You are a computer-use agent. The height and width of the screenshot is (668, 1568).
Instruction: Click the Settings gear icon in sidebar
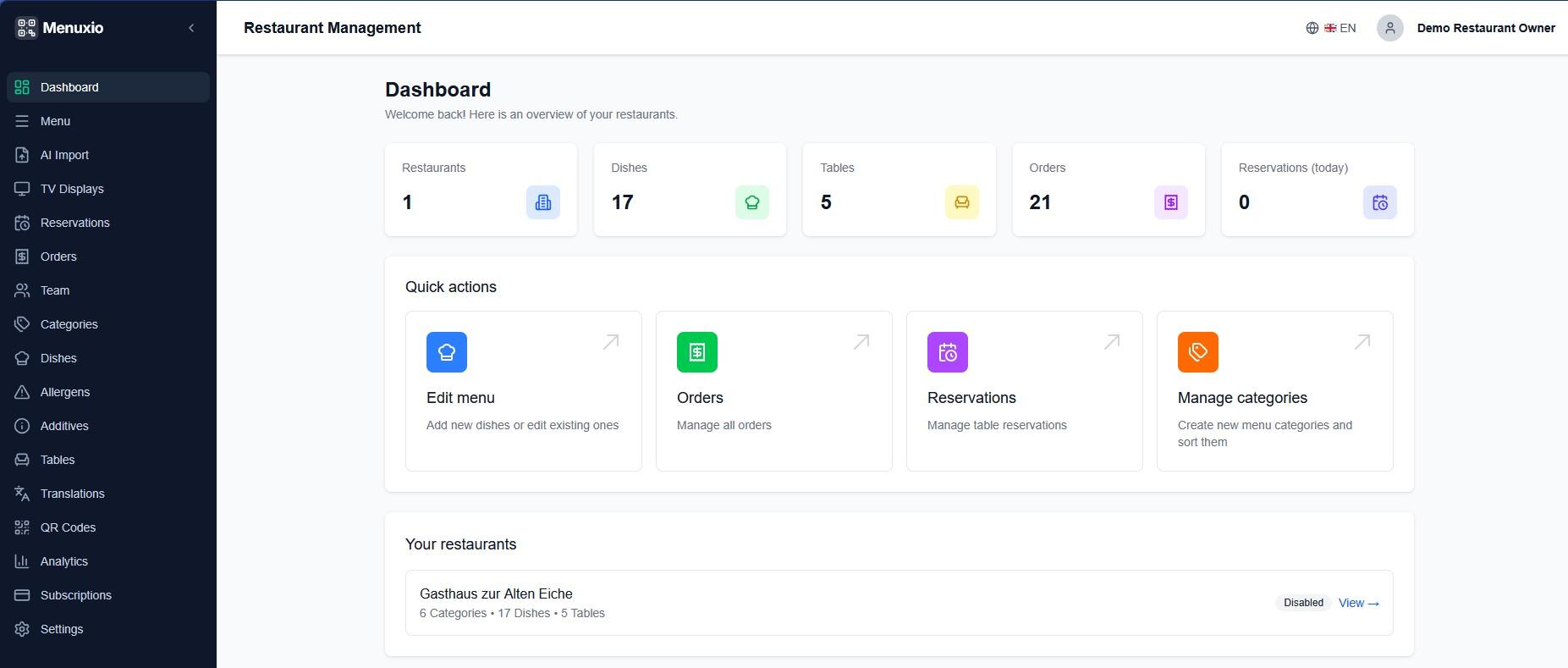click(x=22, y=629)
